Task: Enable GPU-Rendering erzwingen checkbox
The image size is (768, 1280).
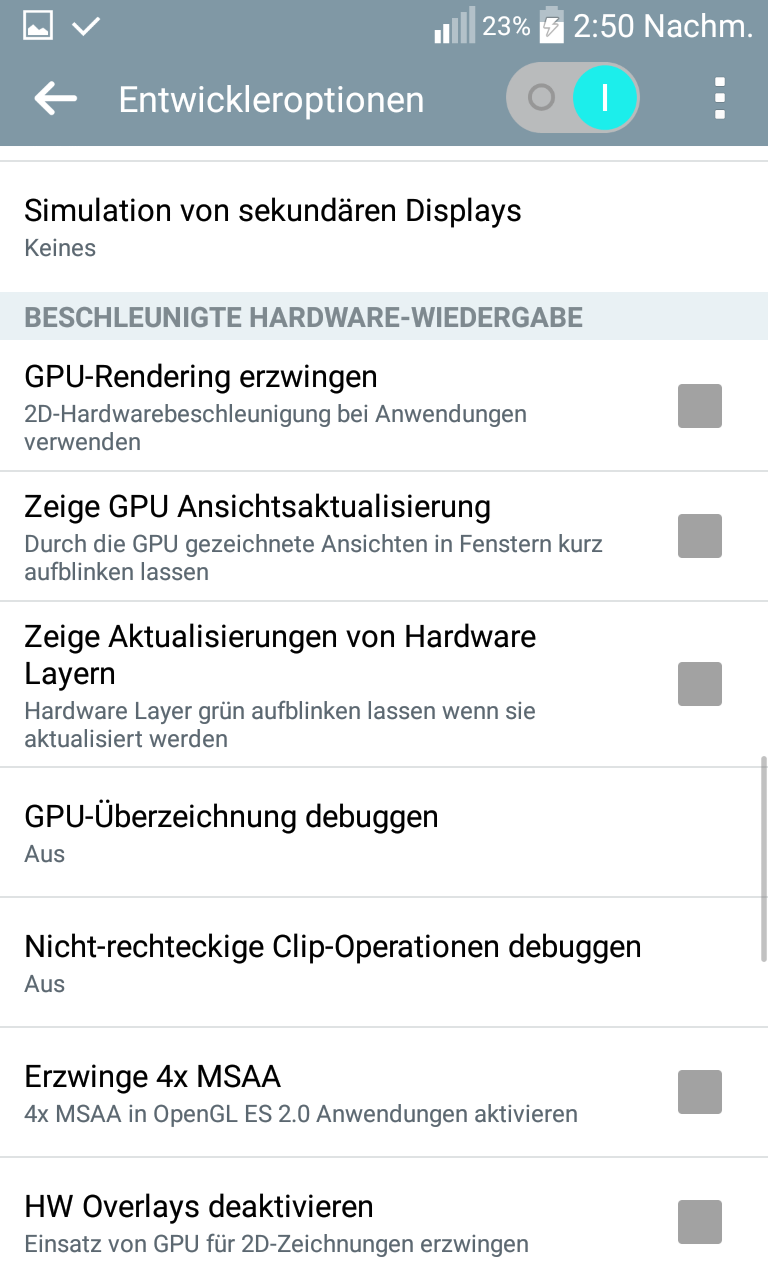Action: pos(699,406)
